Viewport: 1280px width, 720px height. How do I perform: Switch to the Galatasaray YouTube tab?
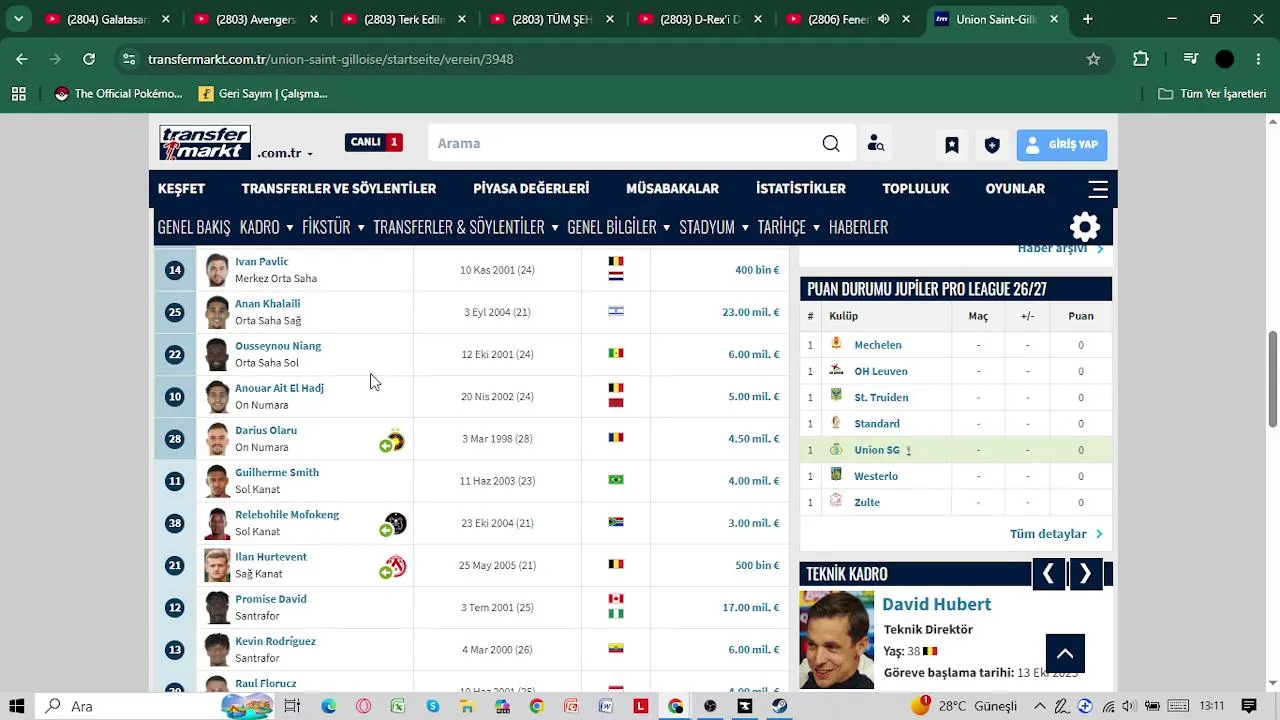(x=108, y=19)
